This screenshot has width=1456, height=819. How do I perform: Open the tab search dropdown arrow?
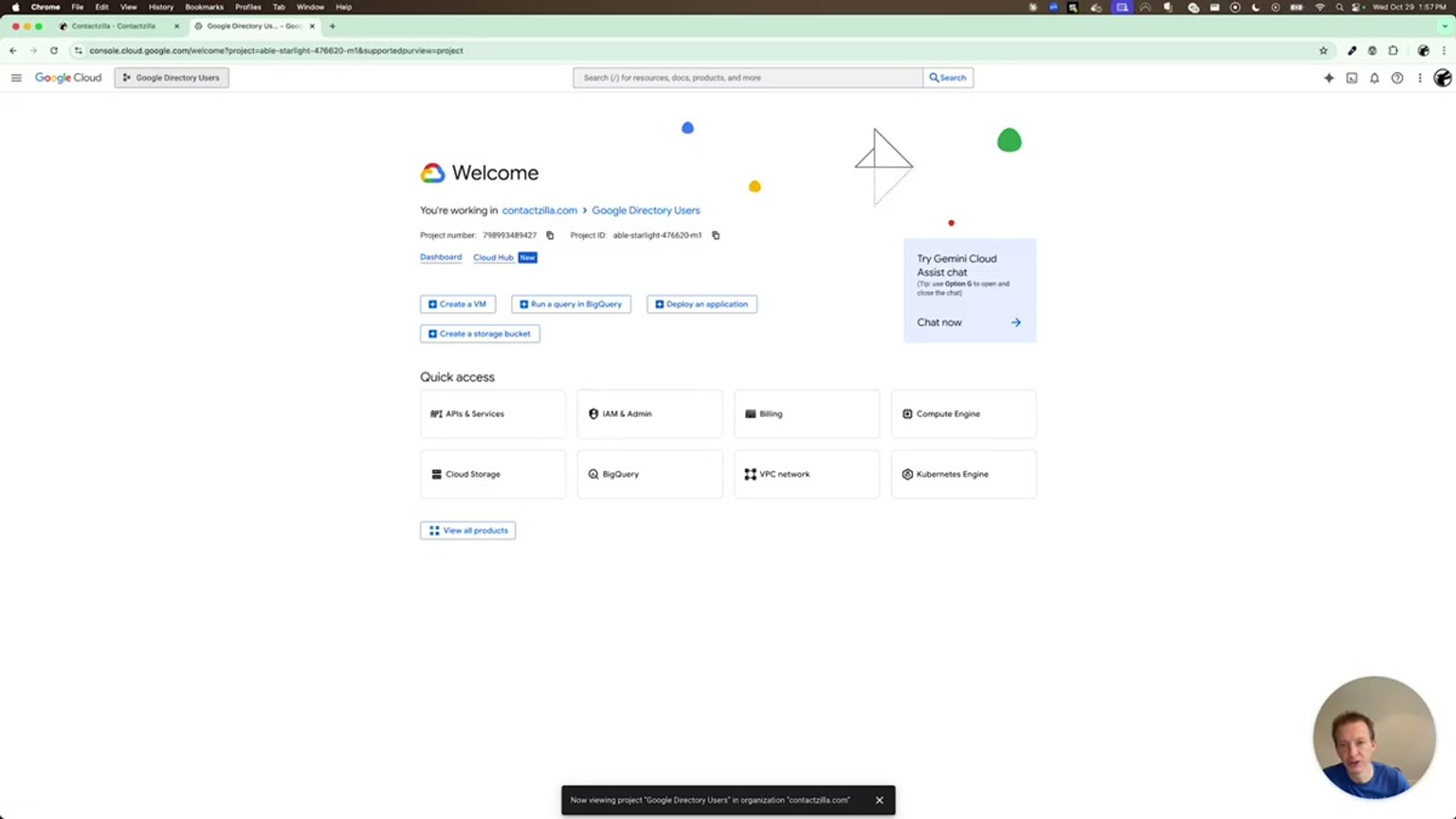(1444, 26)
